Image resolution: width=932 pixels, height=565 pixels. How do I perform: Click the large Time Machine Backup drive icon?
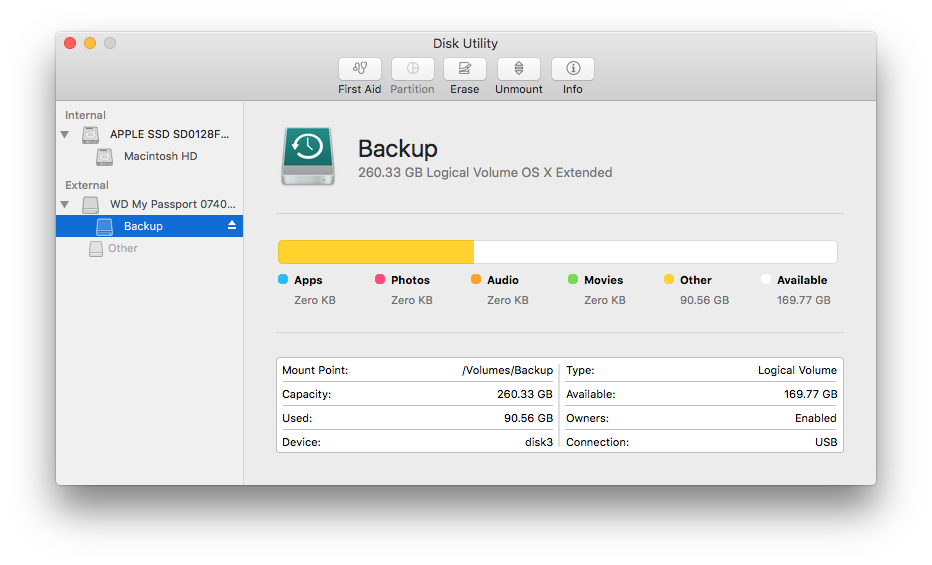coord(308,156)
